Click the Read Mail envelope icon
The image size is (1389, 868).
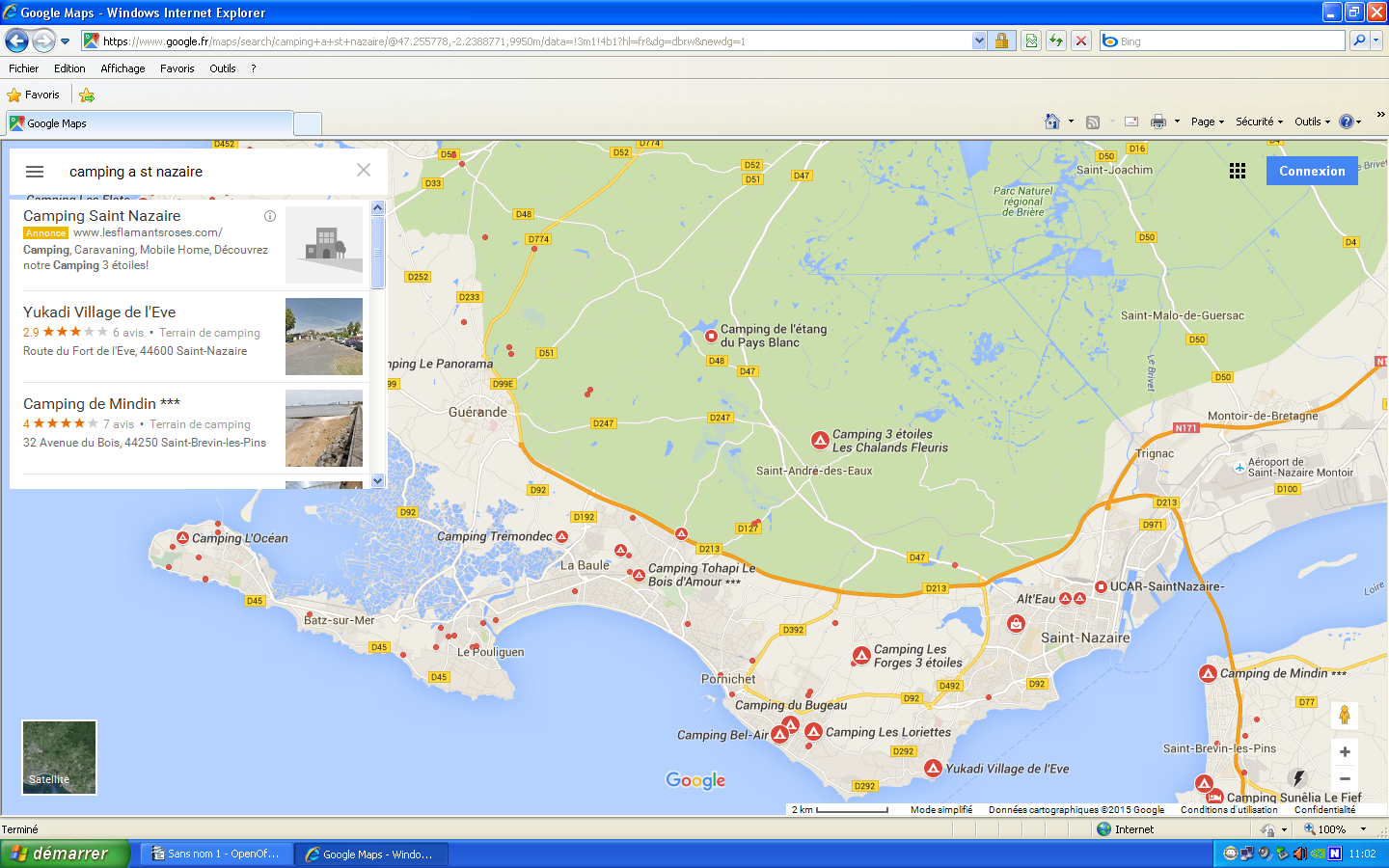(x=1131, y=122)
